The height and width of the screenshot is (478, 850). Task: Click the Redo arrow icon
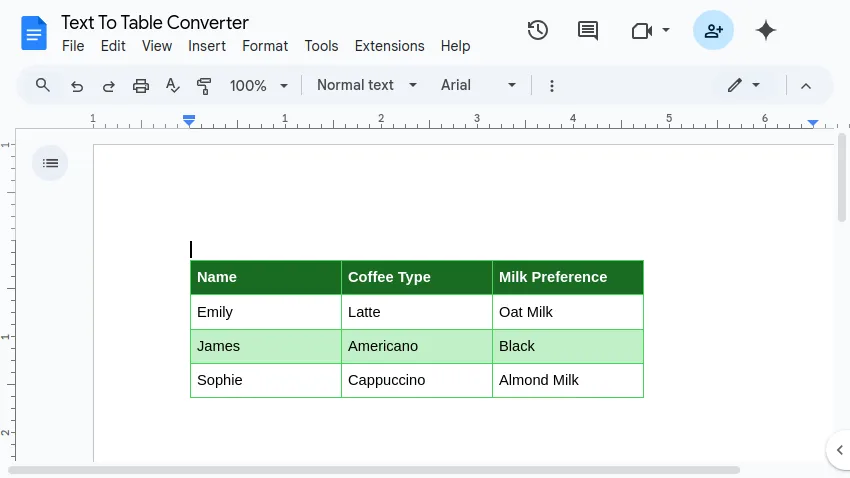109,86
